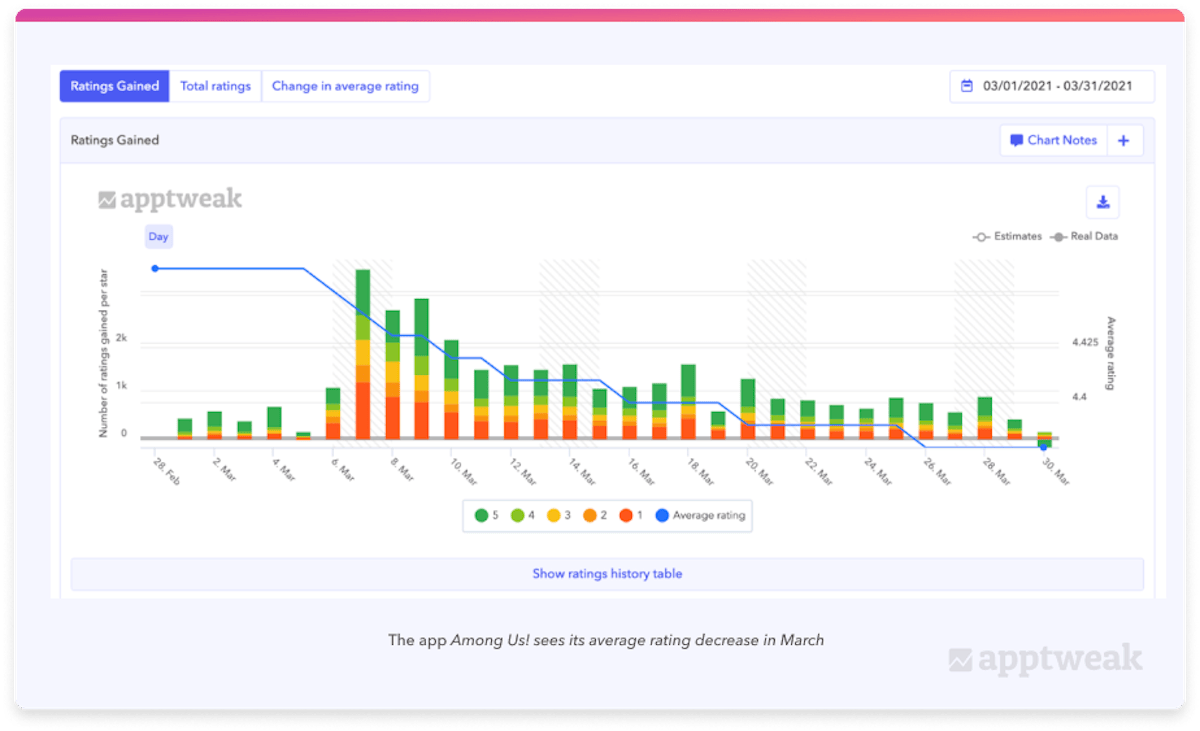Select the Ratings Gained tab
Screen dimensions: 1200x731
[114, 86]
